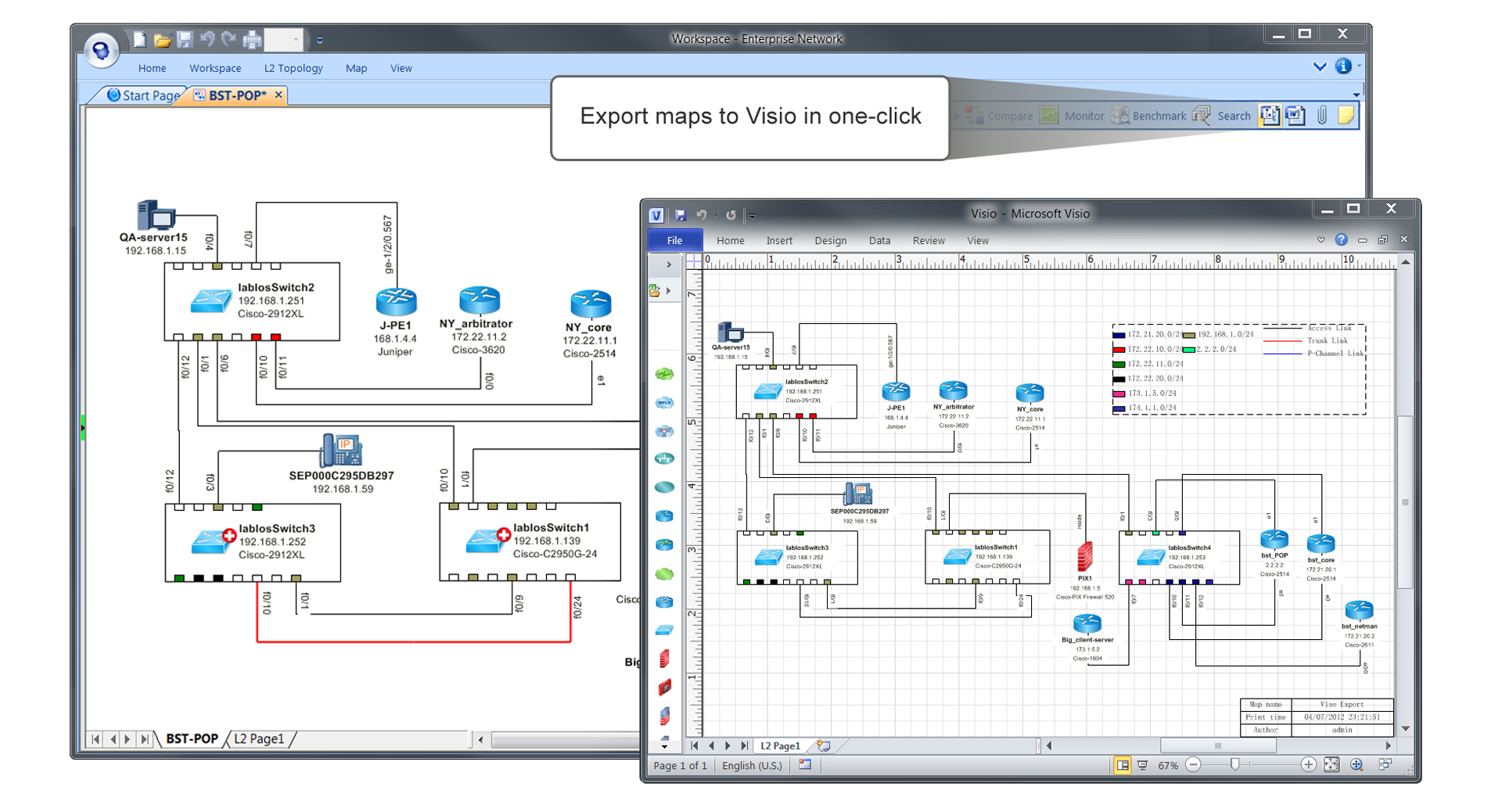Select NY_arbitrator router in Workspace map

point(480,300)
